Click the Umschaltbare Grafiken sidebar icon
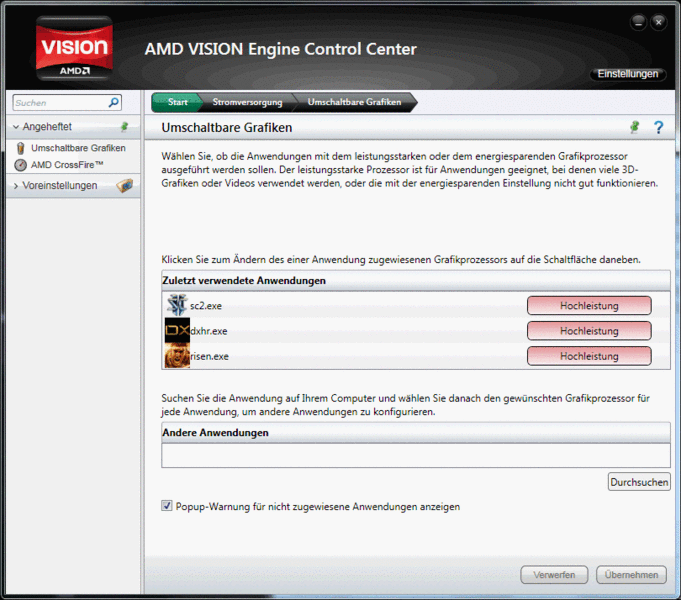Image resolution: width=681 pixels, height=600 pixels. tap(20, 148)
